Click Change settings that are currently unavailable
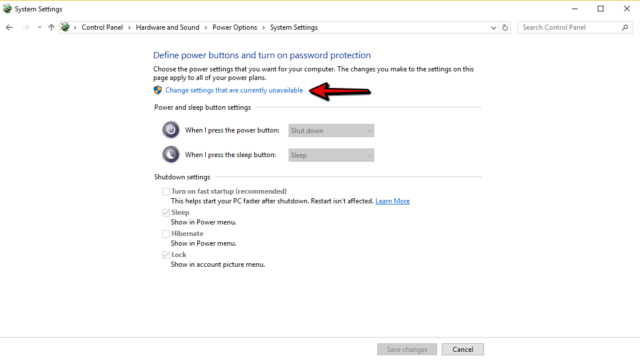Viewport: 640px width, 361px height. point(234,90)
